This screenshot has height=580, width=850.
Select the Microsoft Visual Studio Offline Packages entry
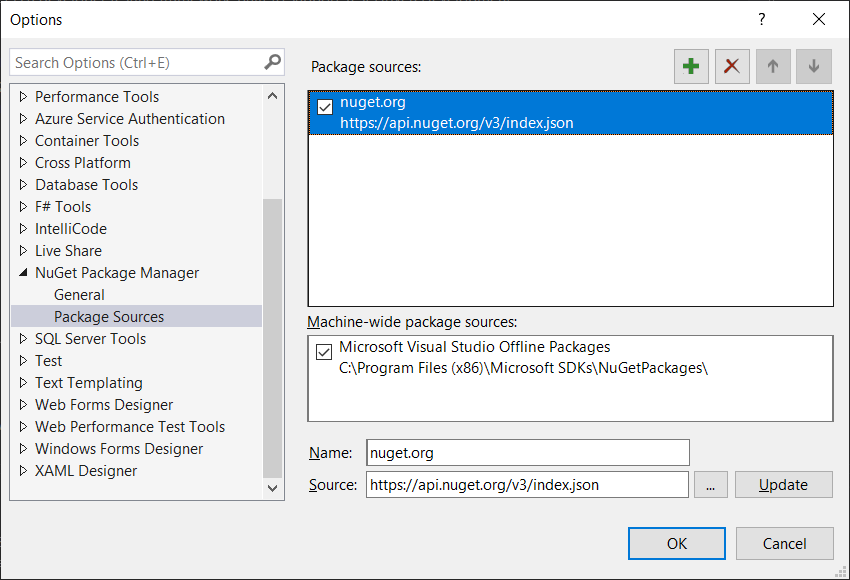570,357
